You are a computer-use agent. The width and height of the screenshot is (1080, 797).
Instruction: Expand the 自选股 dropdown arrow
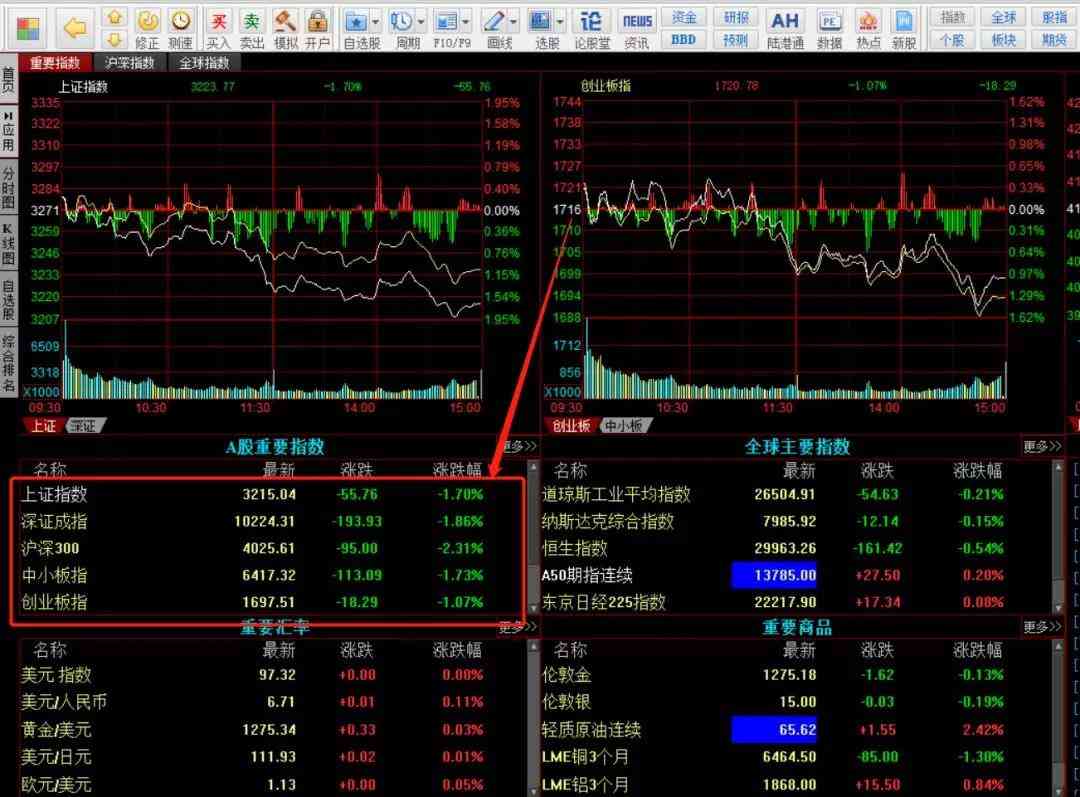coord(376,21)
